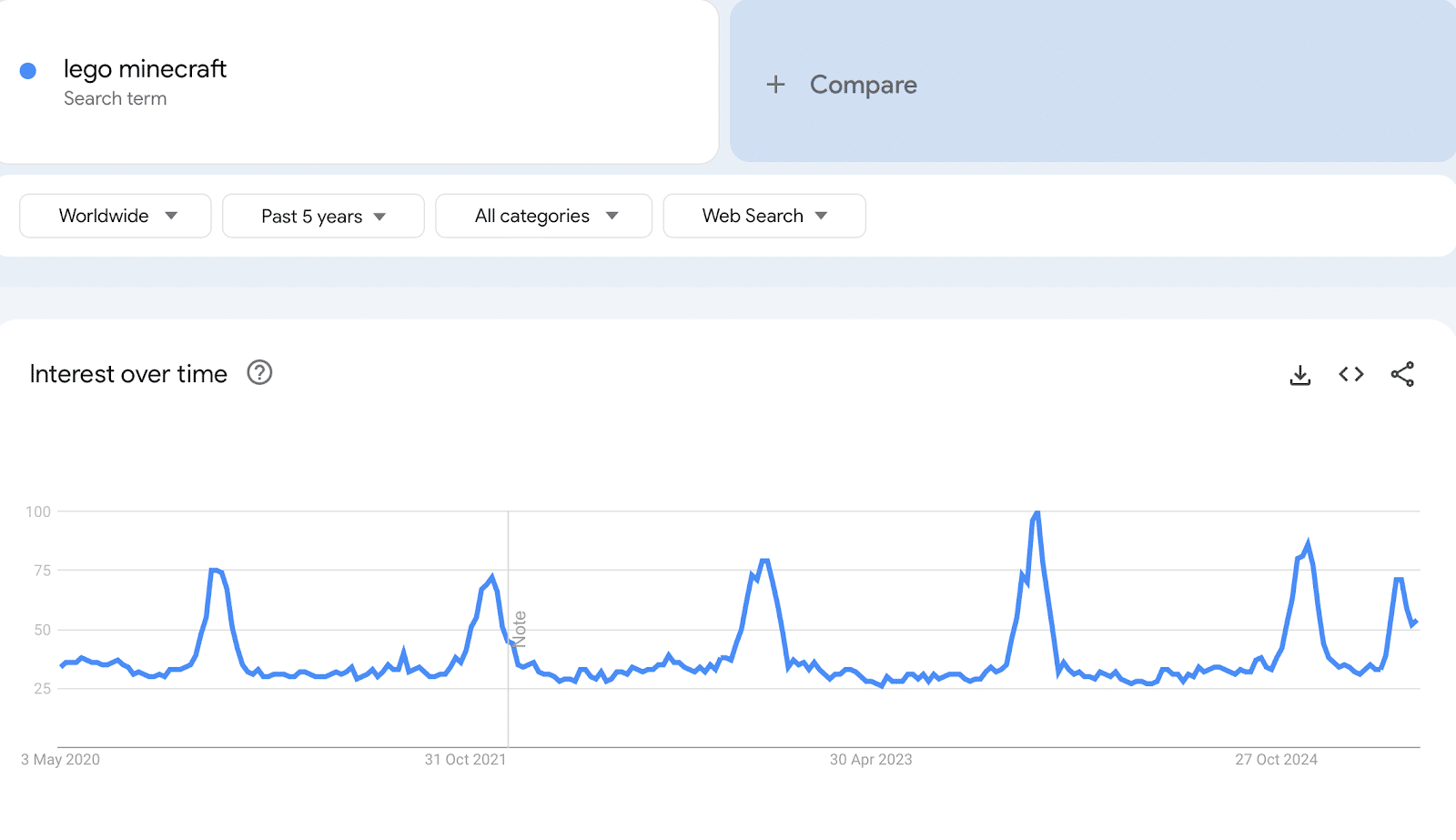Click the 100 peak on the trends line
Image resolution: width=1456 pixels, height=840 pixels.
click(x=1036, y=512)
